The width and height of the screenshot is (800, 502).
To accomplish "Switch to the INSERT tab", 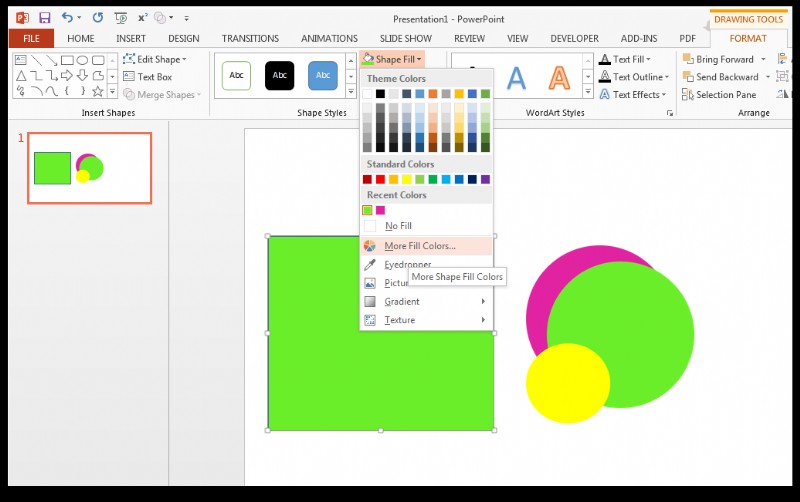I will (x=131, y=38).
